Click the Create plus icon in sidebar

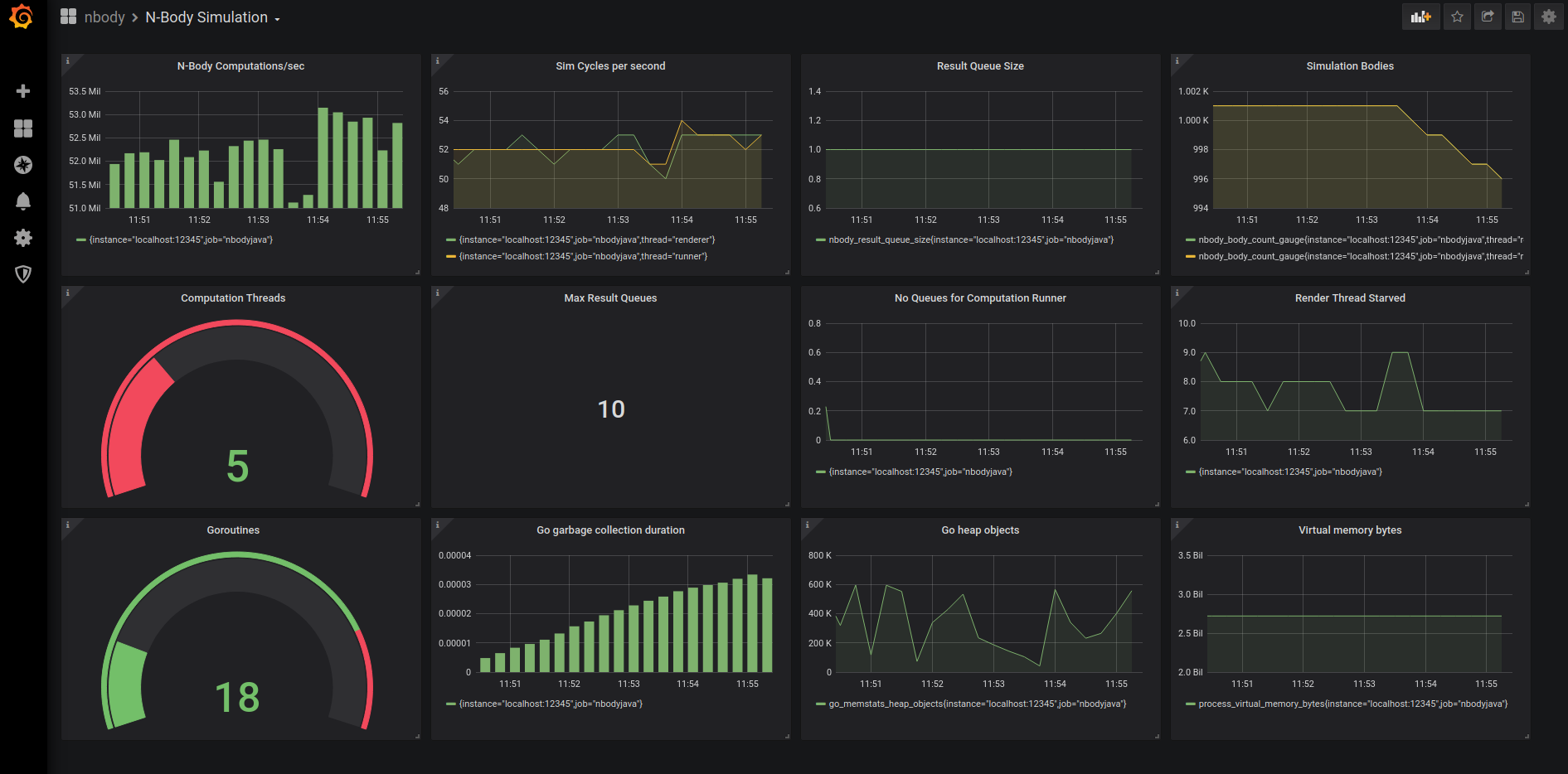(23, 91)
